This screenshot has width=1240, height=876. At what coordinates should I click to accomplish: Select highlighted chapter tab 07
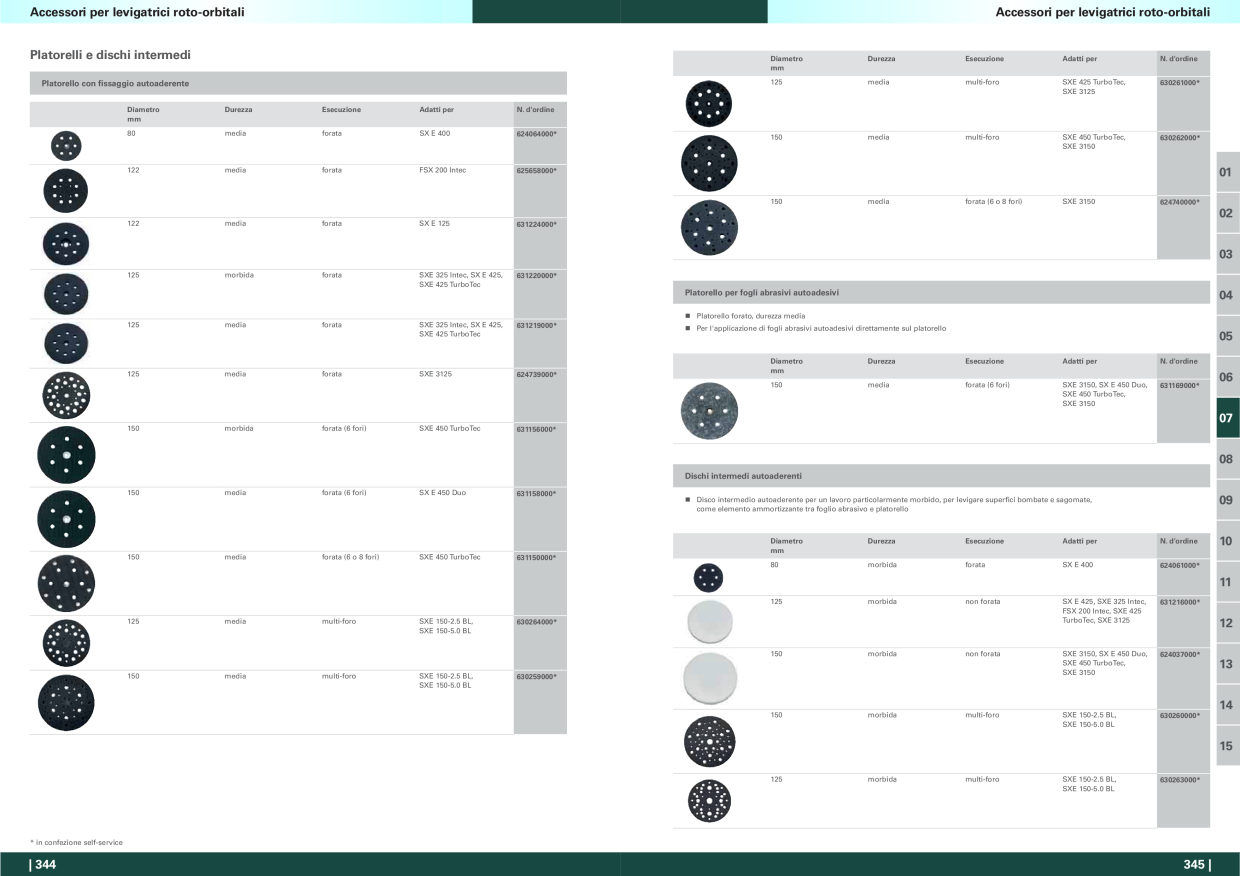(x=1227, y=418)
